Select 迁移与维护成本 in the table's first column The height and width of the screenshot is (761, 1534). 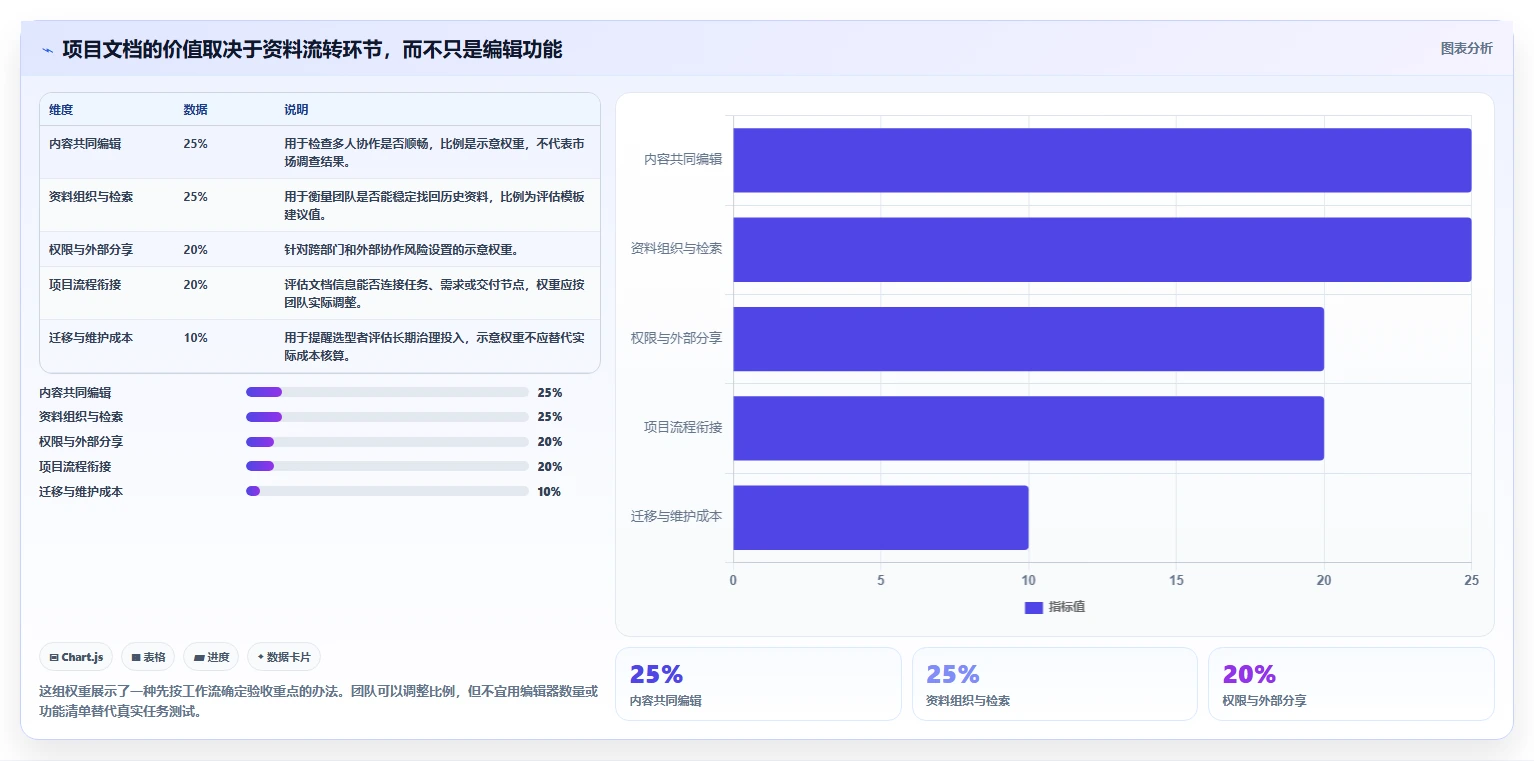91,338
